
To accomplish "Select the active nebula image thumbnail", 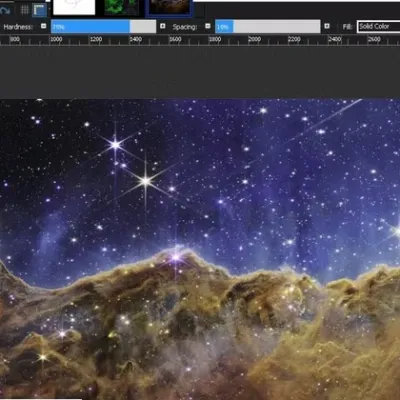I will click(x=169, y=8).
